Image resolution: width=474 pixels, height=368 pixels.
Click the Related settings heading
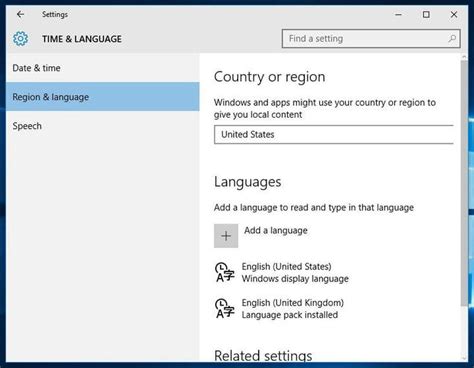coord(263,355)
